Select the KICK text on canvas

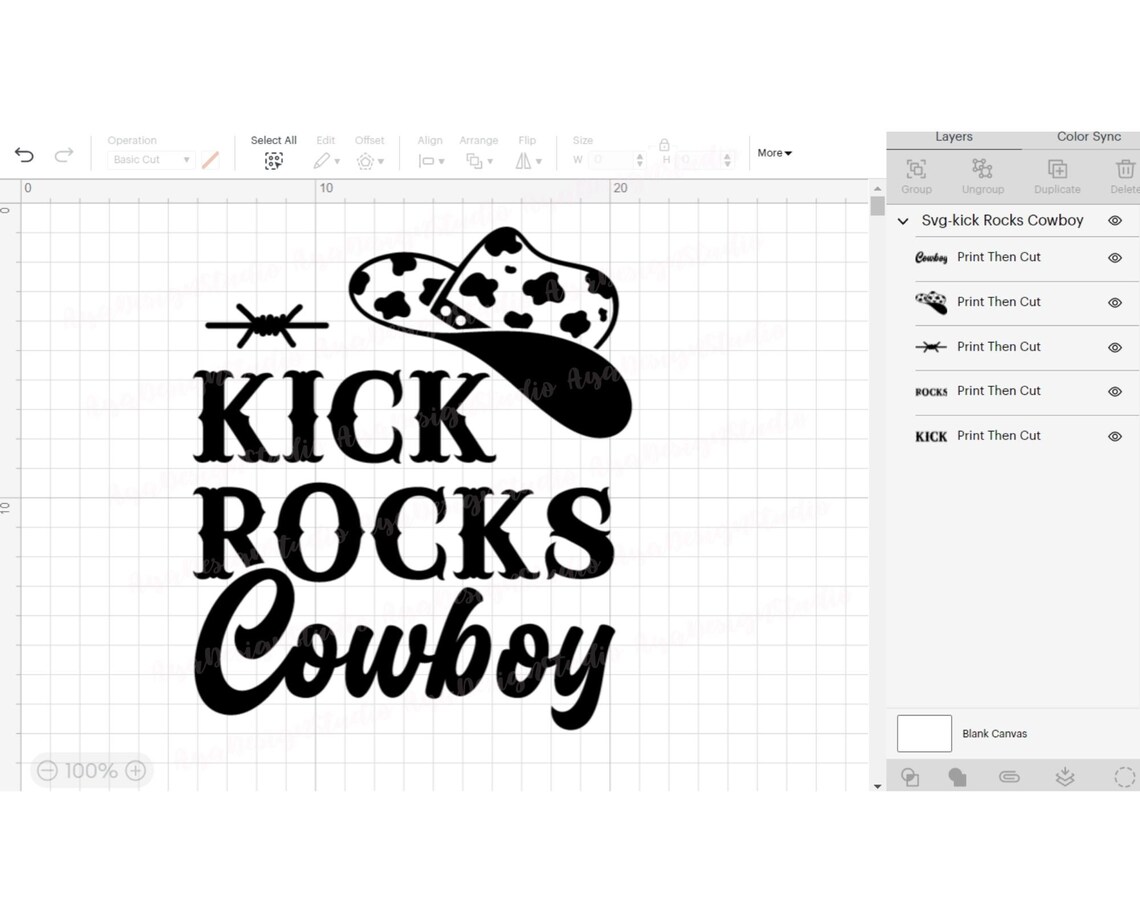(344, 417)
